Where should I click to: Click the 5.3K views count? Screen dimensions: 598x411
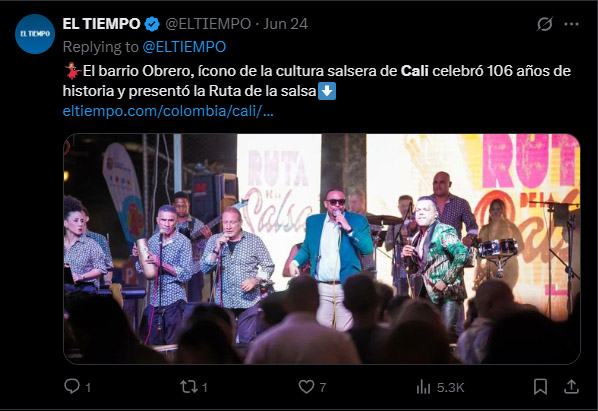coord(450,387)
